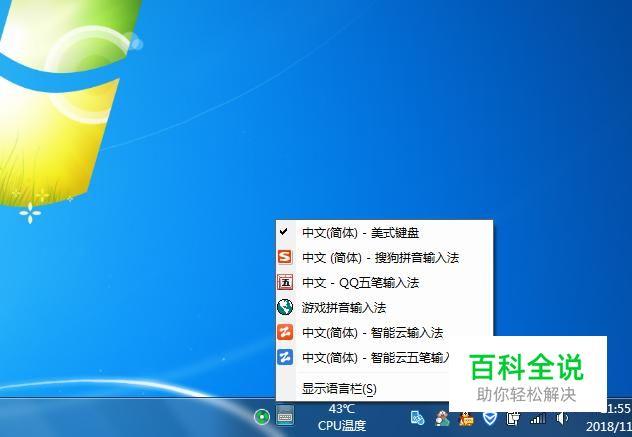632x437 pixels.
Task: Open the blue document gear tray icon
Action: [x=417, y=418]
